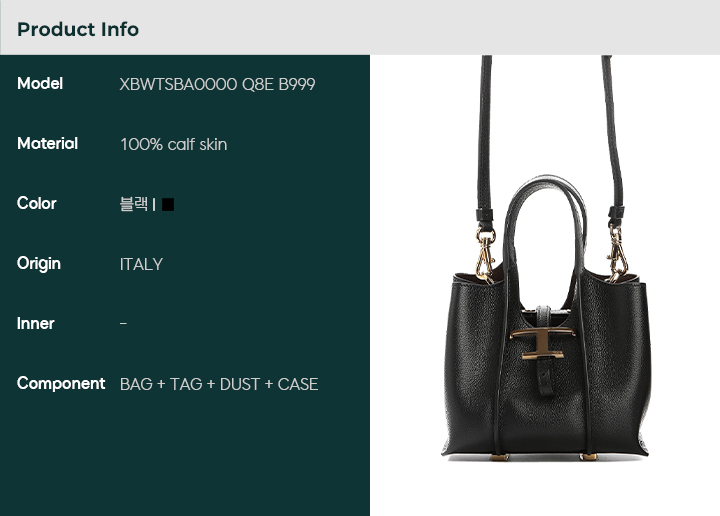Select the model number XBWTSBA0000 Q8E B999
The height and width of the screenshot is (516, 720).
click(x=217, y=84)
